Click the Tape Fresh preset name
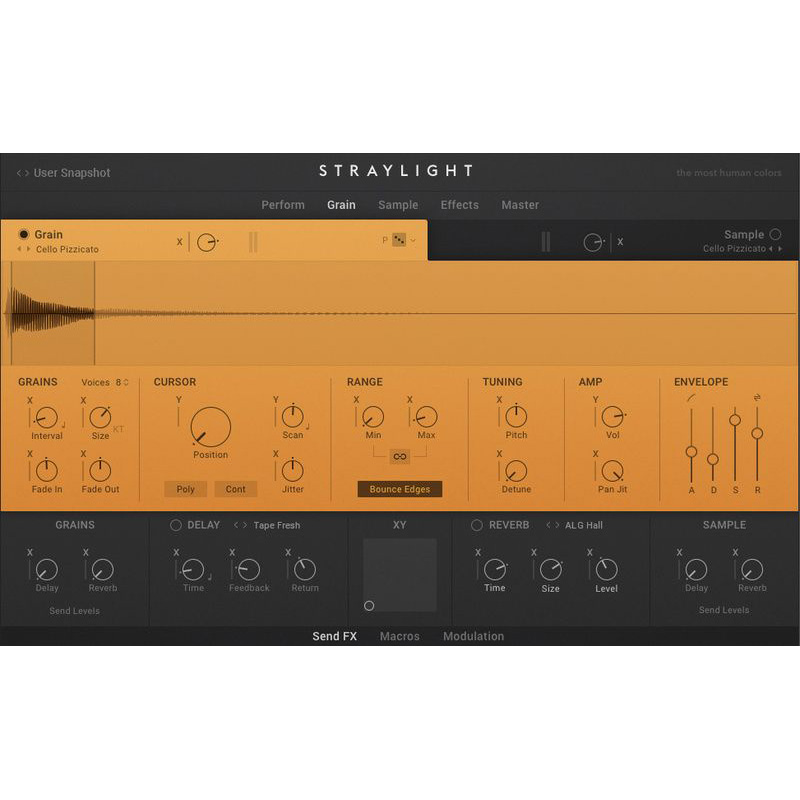The height and width of the screenshot is (800, 800). pyautogui.click(x=277, y=526)
